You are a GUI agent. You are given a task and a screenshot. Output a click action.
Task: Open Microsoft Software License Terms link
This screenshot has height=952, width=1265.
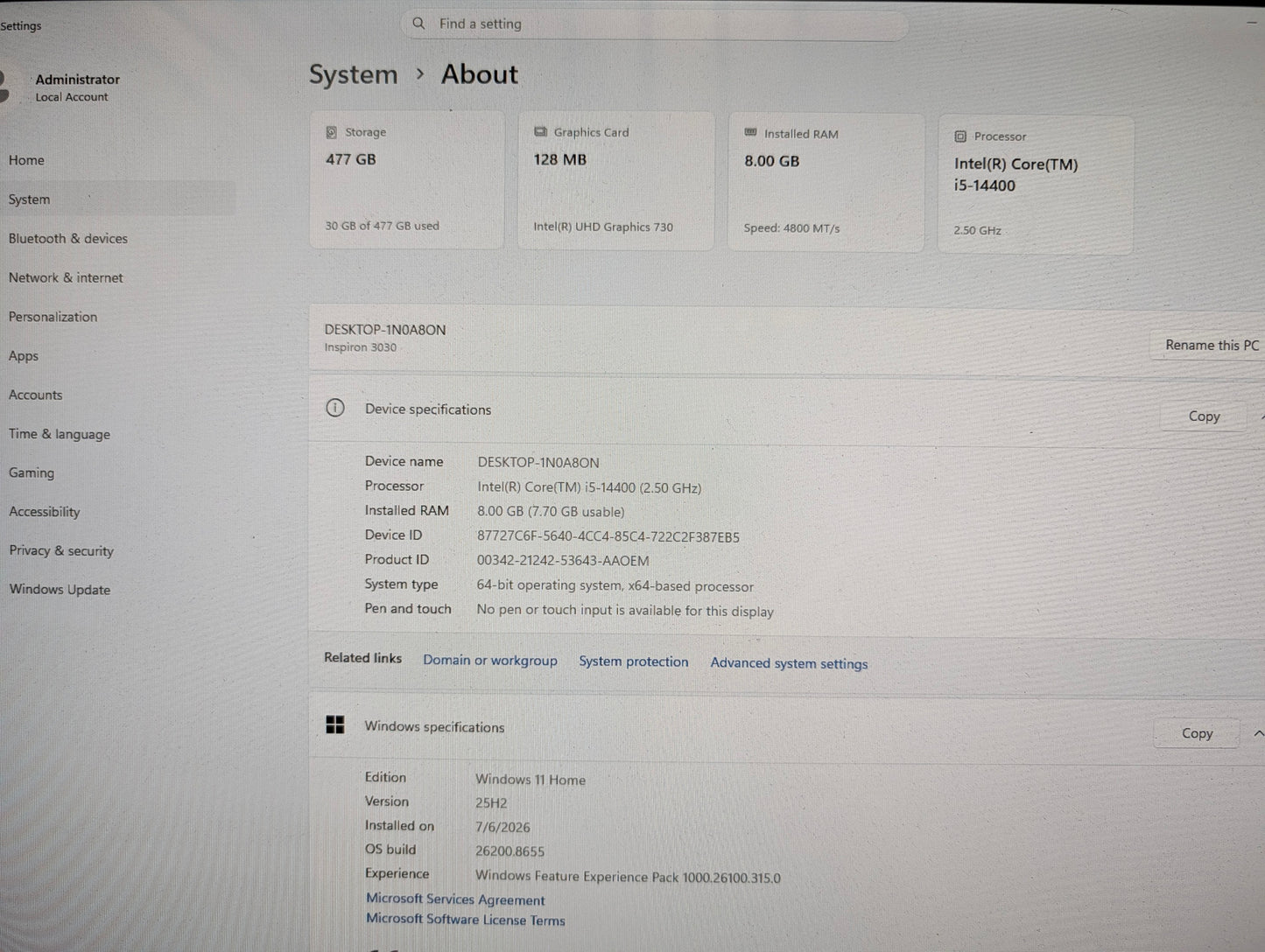[x=466, y=919]
